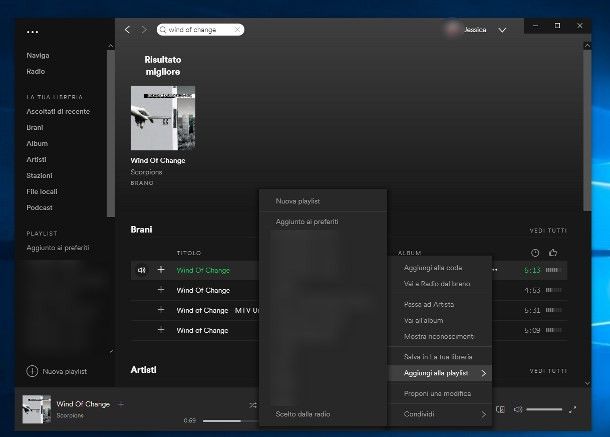The height and width of the screenshot is (437, 610).
Task: Select 'Salva in La tua libreria'
Action: point(440,356)
